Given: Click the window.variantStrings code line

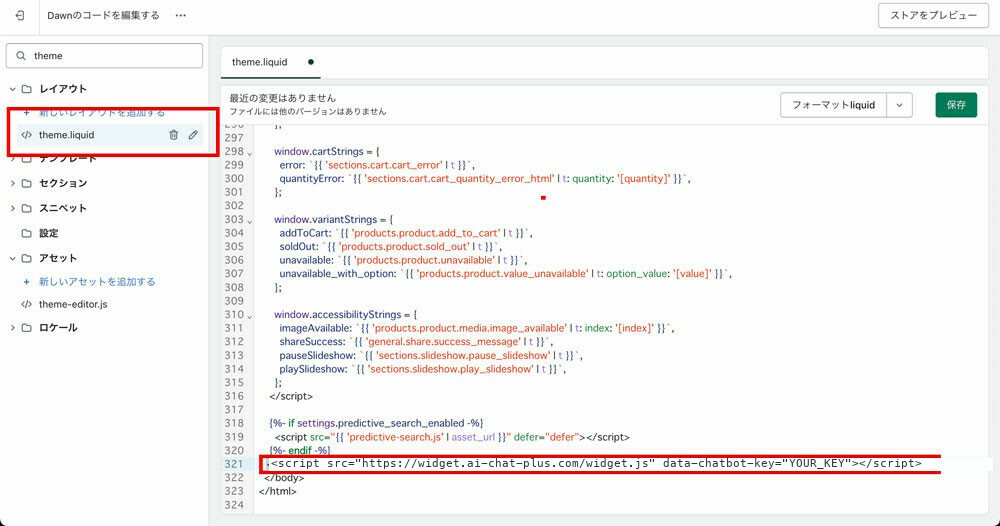Looking at the screenshot, I should (333, 219).
